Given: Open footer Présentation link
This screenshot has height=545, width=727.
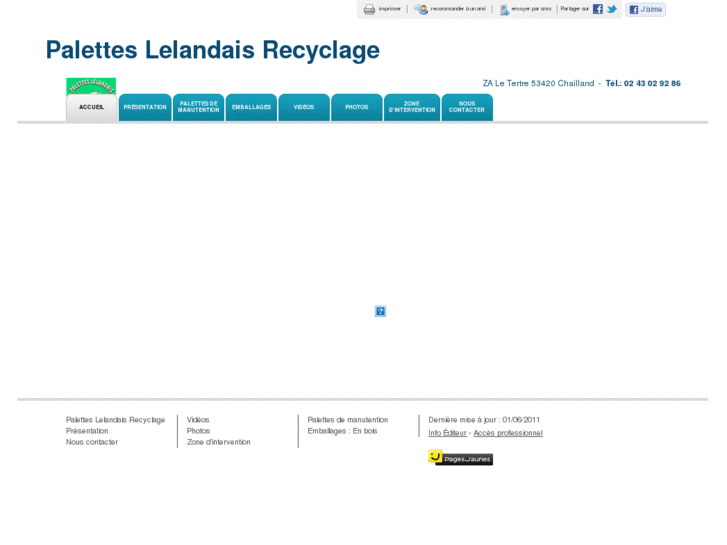Looking at the screenshot, I should pos(87,431).
